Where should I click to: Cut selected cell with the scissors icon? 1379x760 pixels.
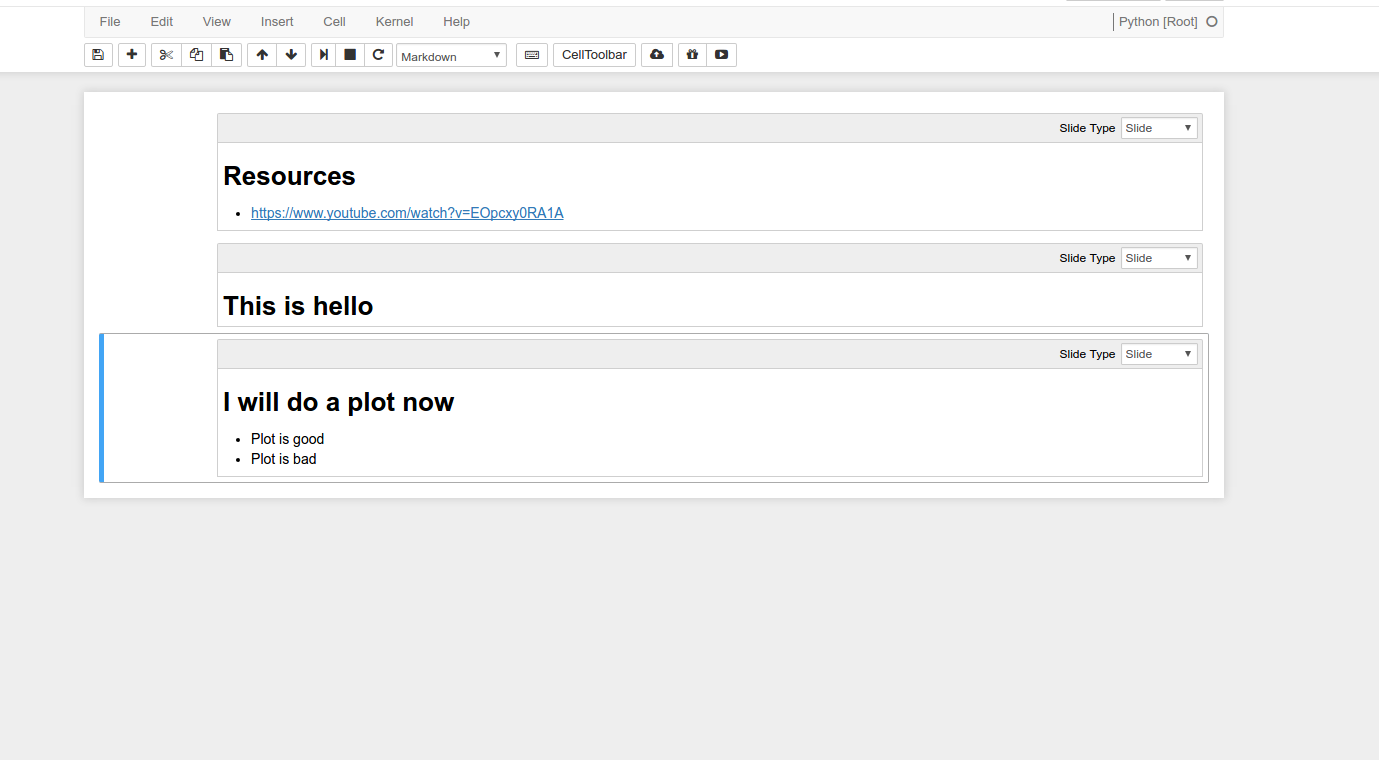click(166, 55)
